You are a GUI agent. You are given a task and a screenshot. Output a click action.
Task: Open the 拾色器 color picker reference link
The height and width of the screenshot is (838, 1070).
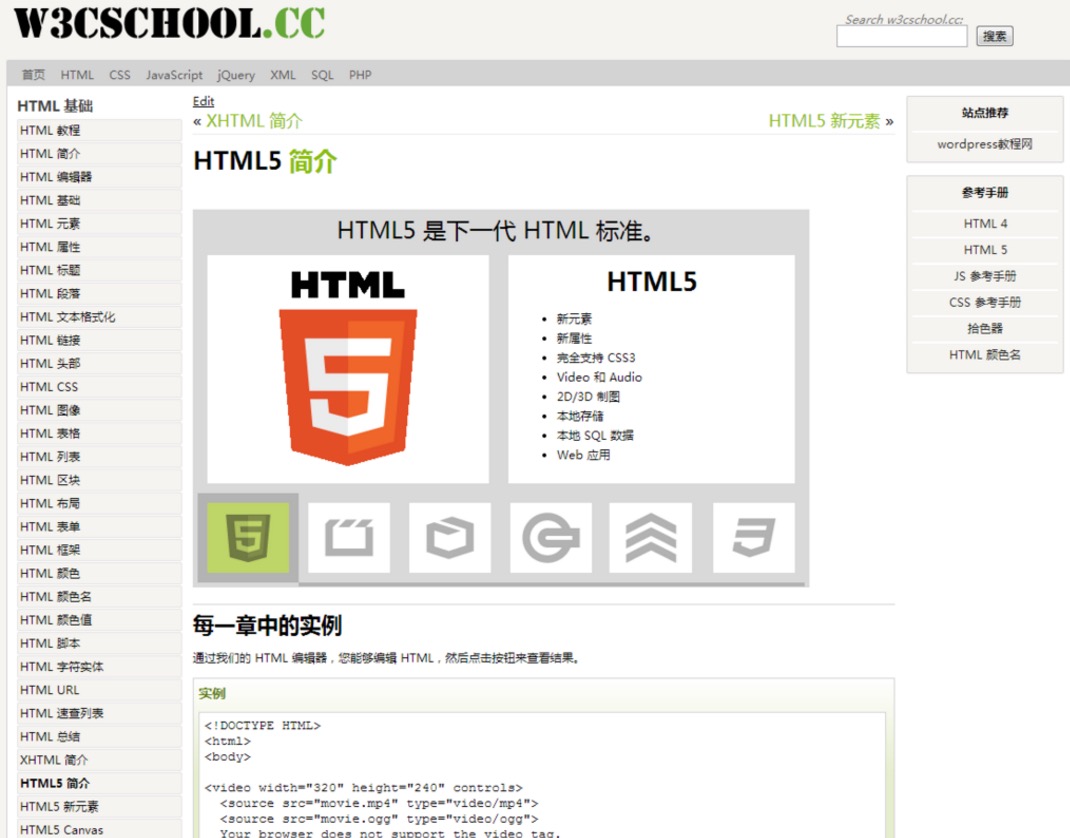click(x=984, y=328)
